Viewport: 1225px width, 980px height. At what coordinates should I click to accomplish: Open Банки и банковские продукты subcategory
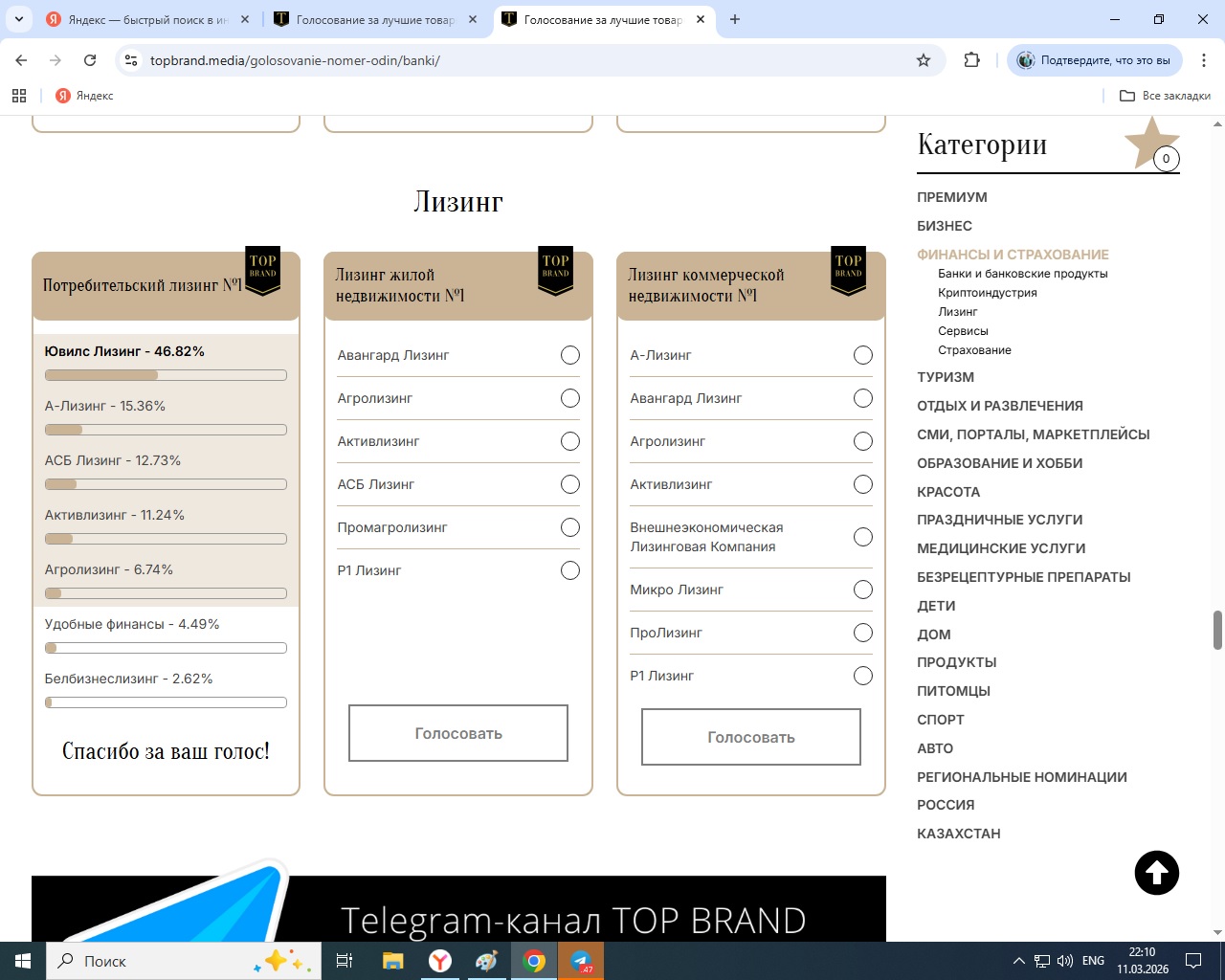point(1023,274)
